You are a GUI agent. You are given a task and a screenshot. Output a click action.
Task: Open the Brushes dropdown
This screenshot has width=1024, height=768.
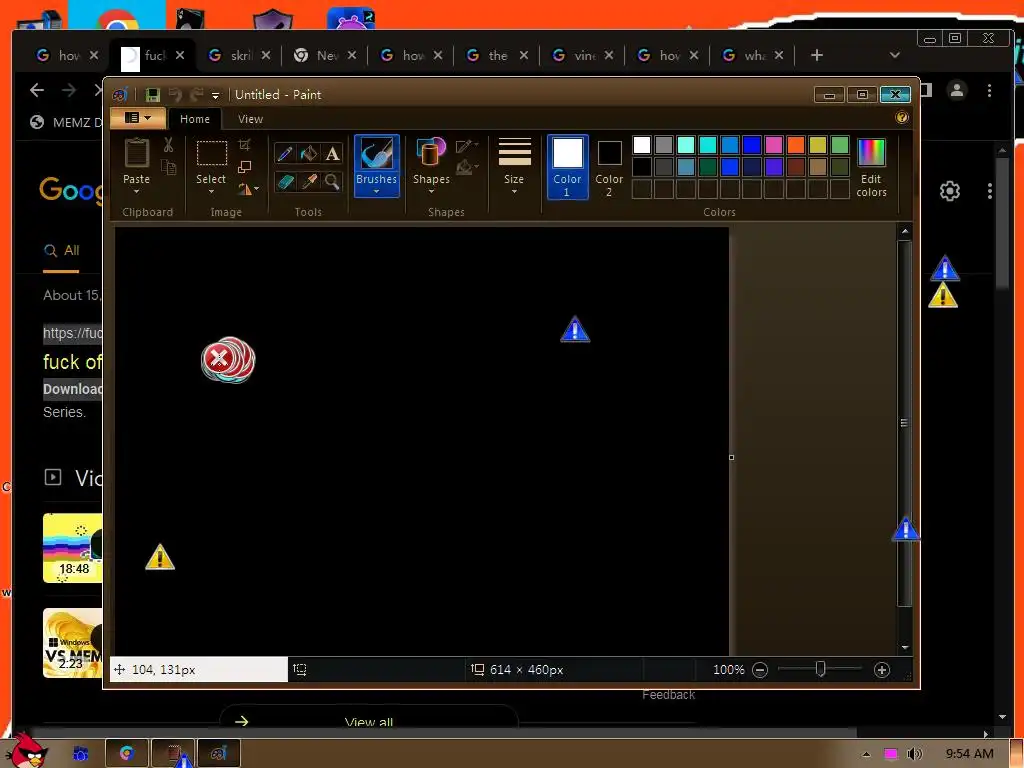click(376, 192)
